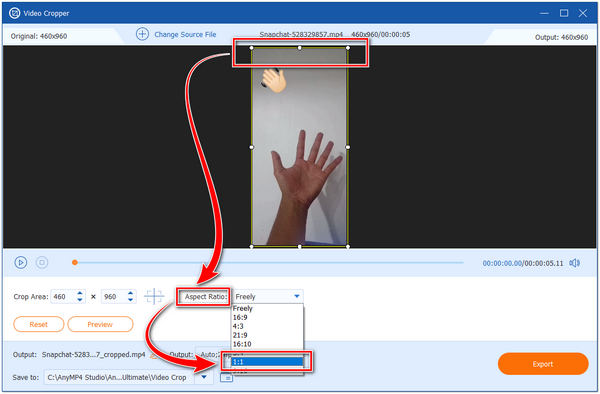
Task: Click the bottom-center crop handle
Action: coord(300,247)
